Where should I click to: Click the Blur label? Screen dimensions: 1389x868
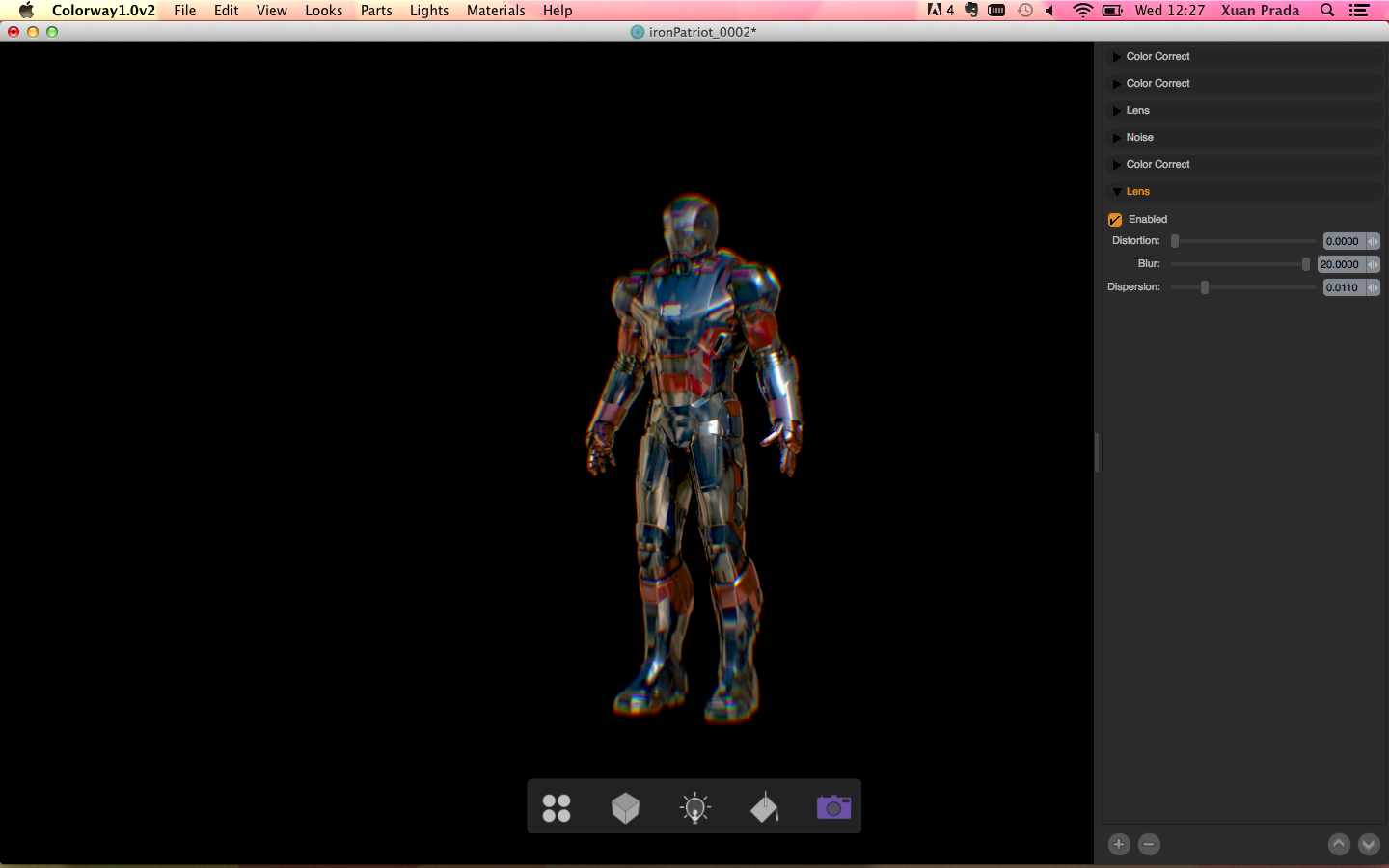[1149, 264]
